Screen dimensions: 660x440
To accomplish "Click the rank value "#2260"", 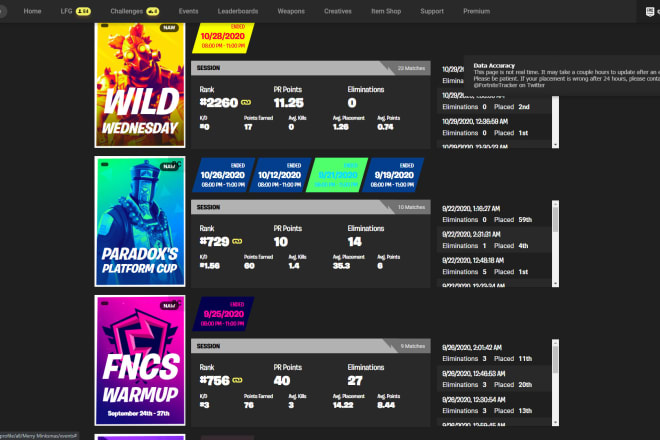I will (219, 102).
